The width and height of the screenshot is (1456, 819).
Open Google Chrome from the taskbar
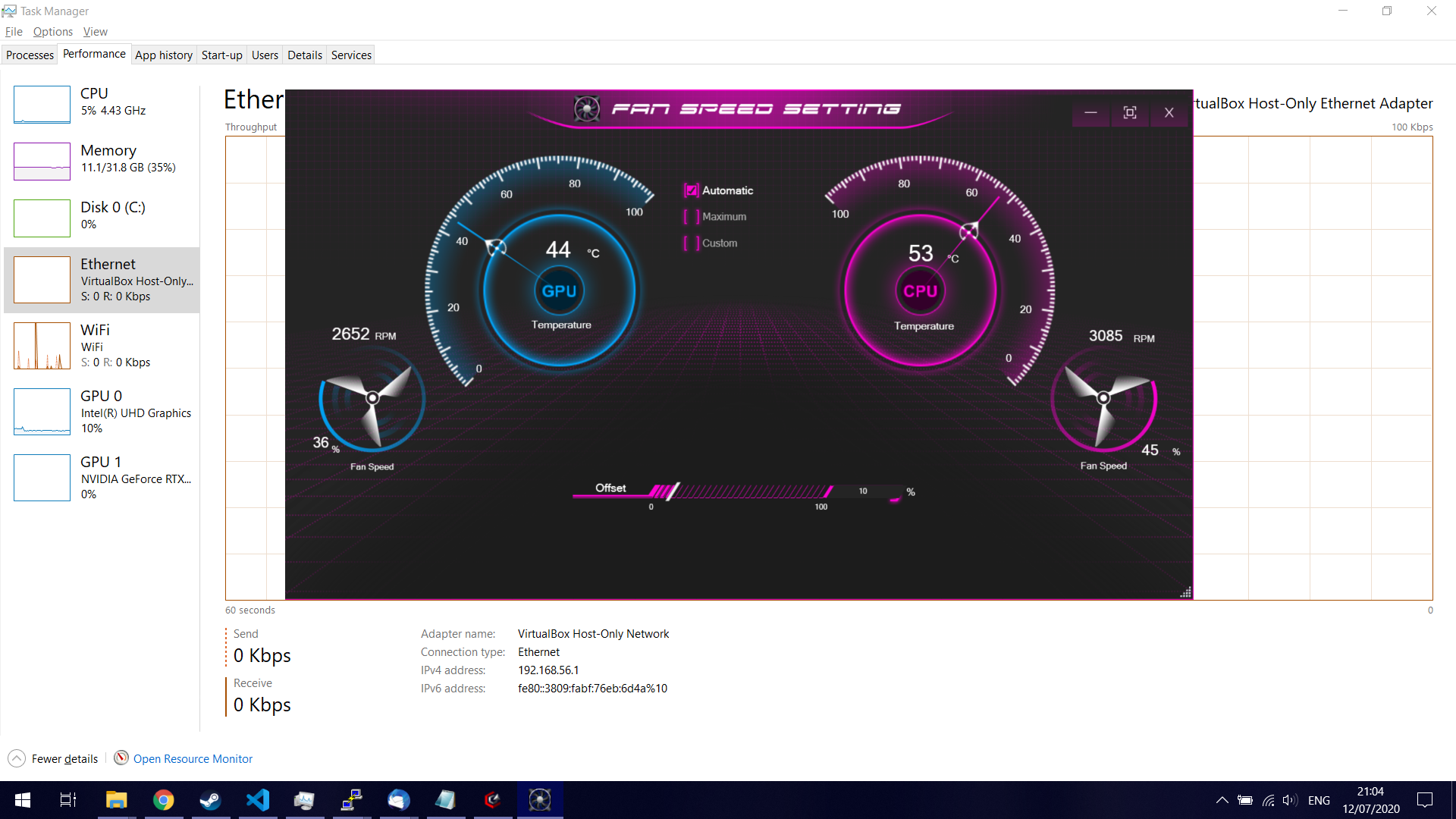[x=163, y=800]
